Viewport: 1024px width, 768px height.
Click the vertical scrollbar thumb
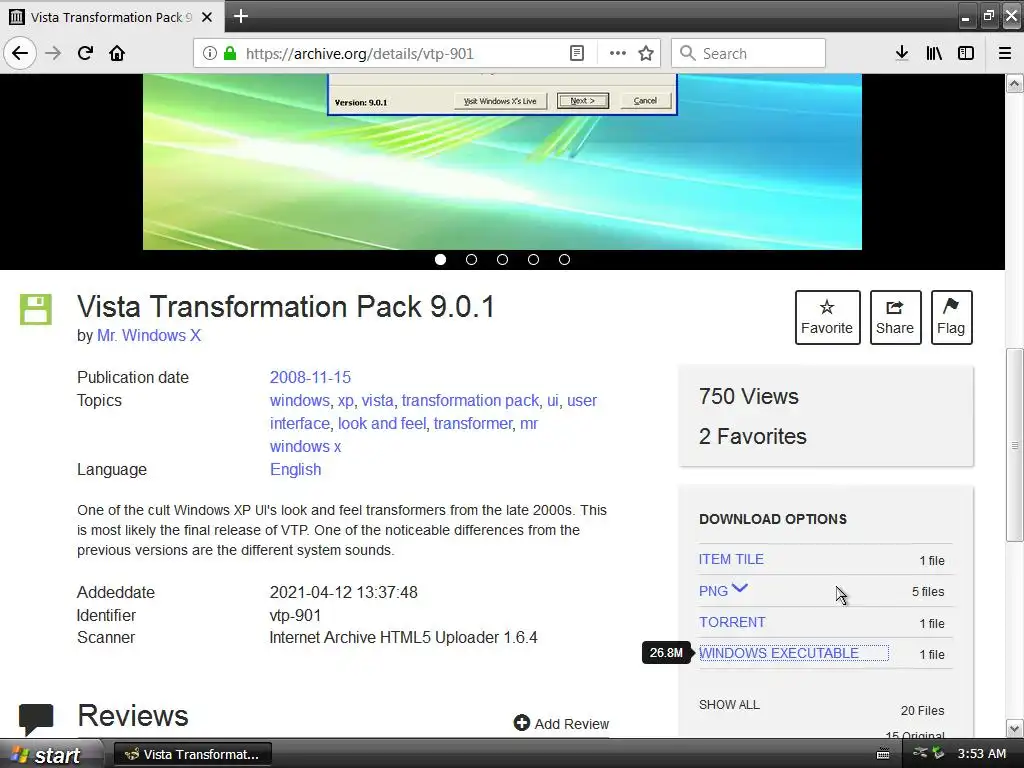[1014, 445]
